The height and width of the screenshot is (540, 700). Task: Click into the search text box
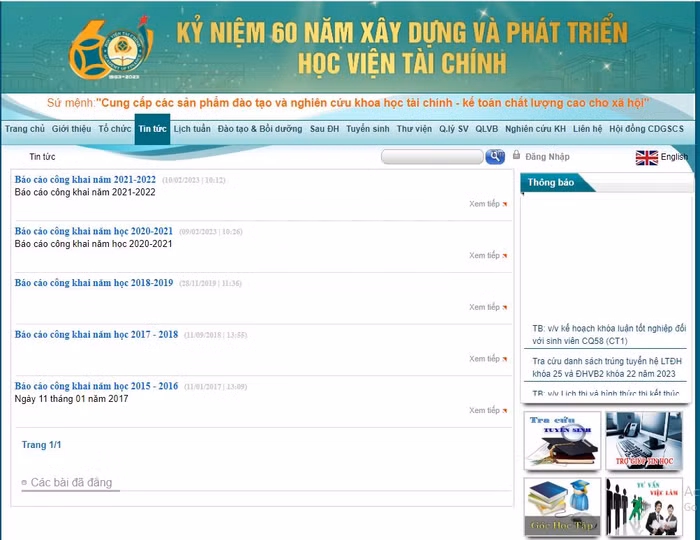[432, 157]
